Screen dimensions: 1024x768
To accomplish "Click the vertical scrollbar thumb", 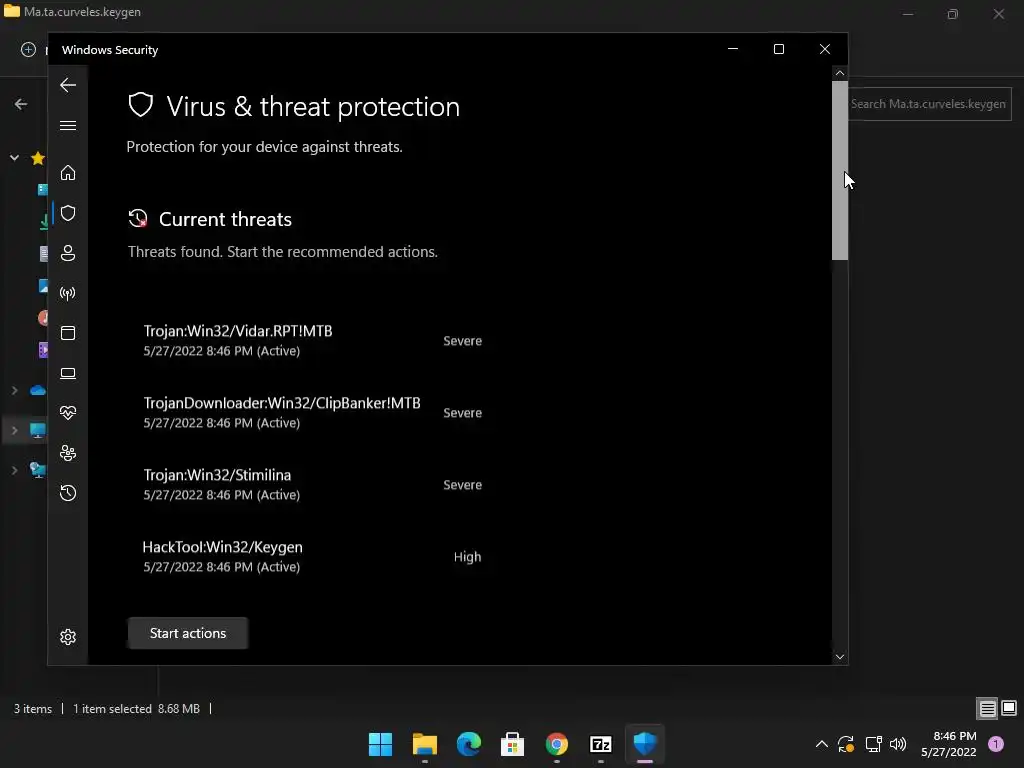I will [x=840, y=171].
